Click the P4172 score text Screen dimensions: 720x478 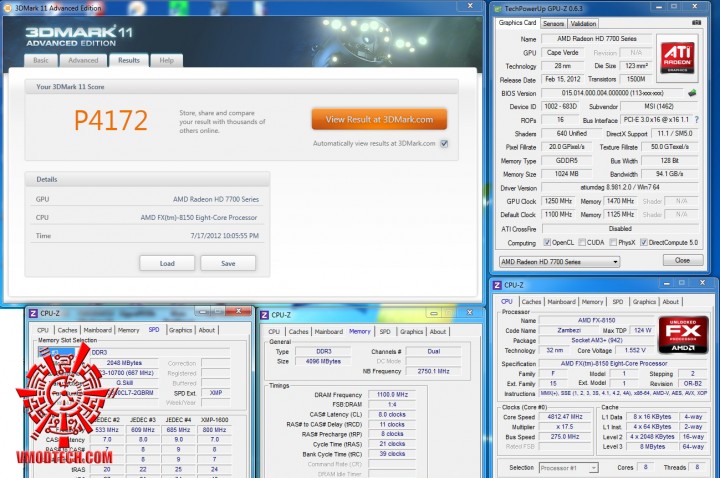click(111, 121)
